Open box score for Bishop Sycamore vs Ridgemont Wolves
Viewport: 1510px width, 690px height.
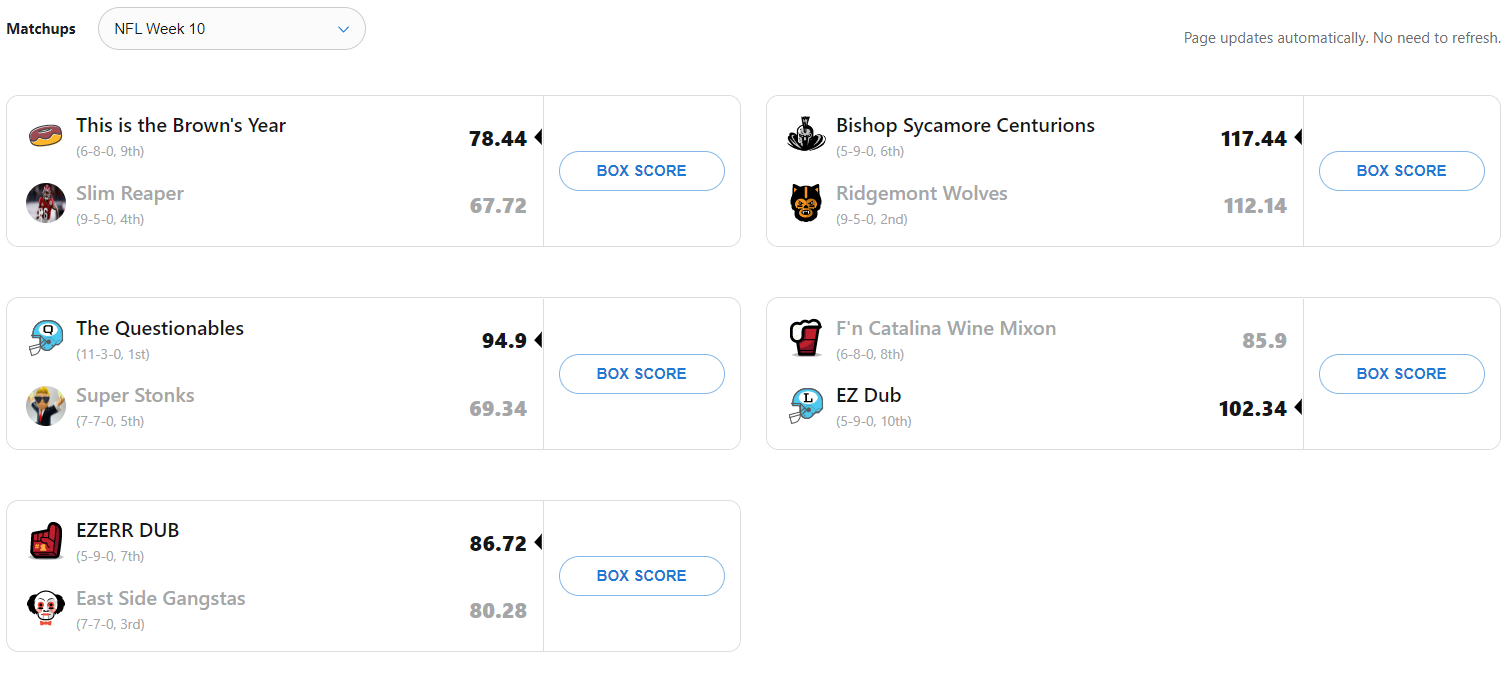click(x=1401, y=171)
